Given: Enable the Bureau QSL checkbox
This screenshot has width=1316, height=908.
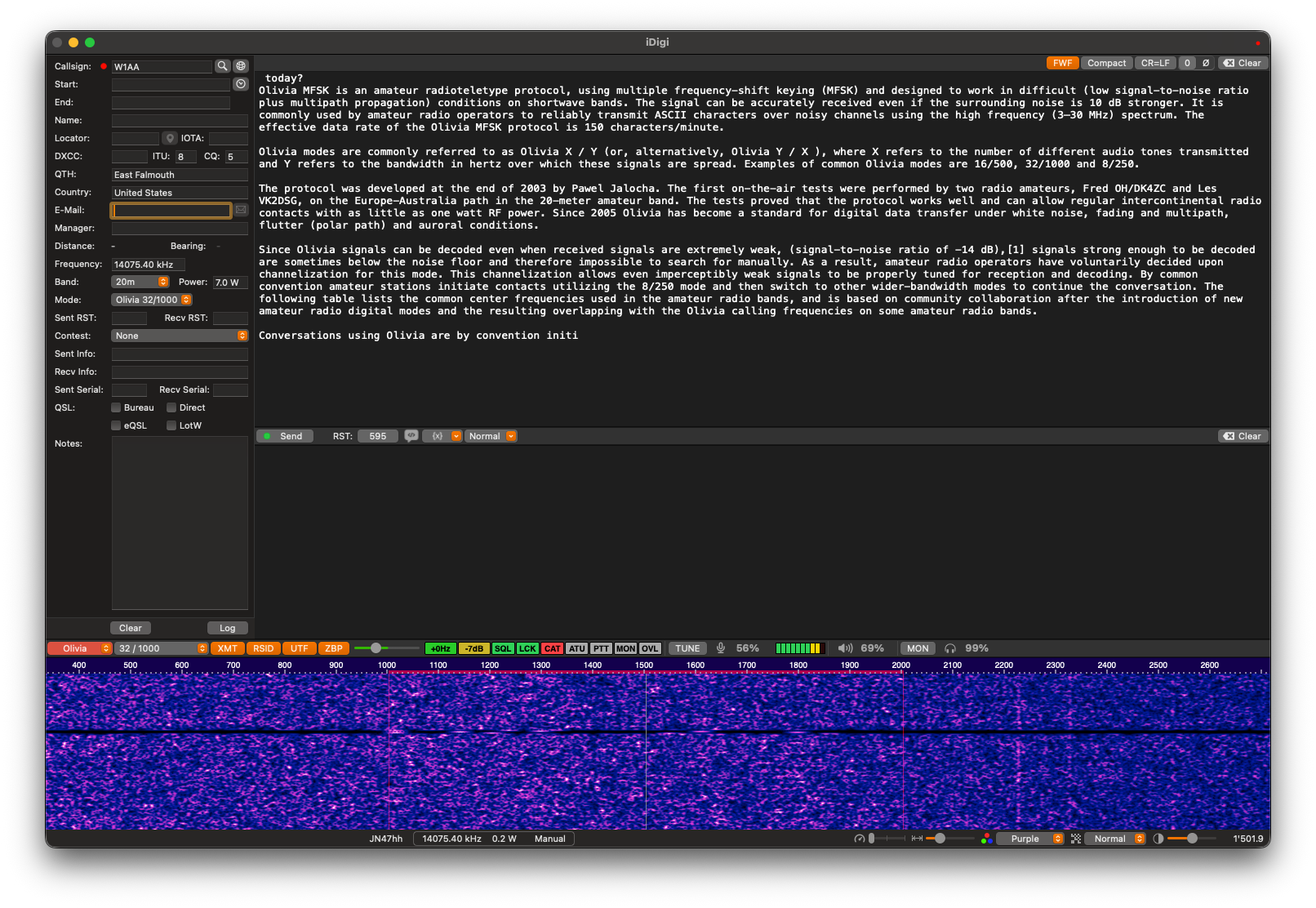Looking at the screenshot, I should 116,407.
